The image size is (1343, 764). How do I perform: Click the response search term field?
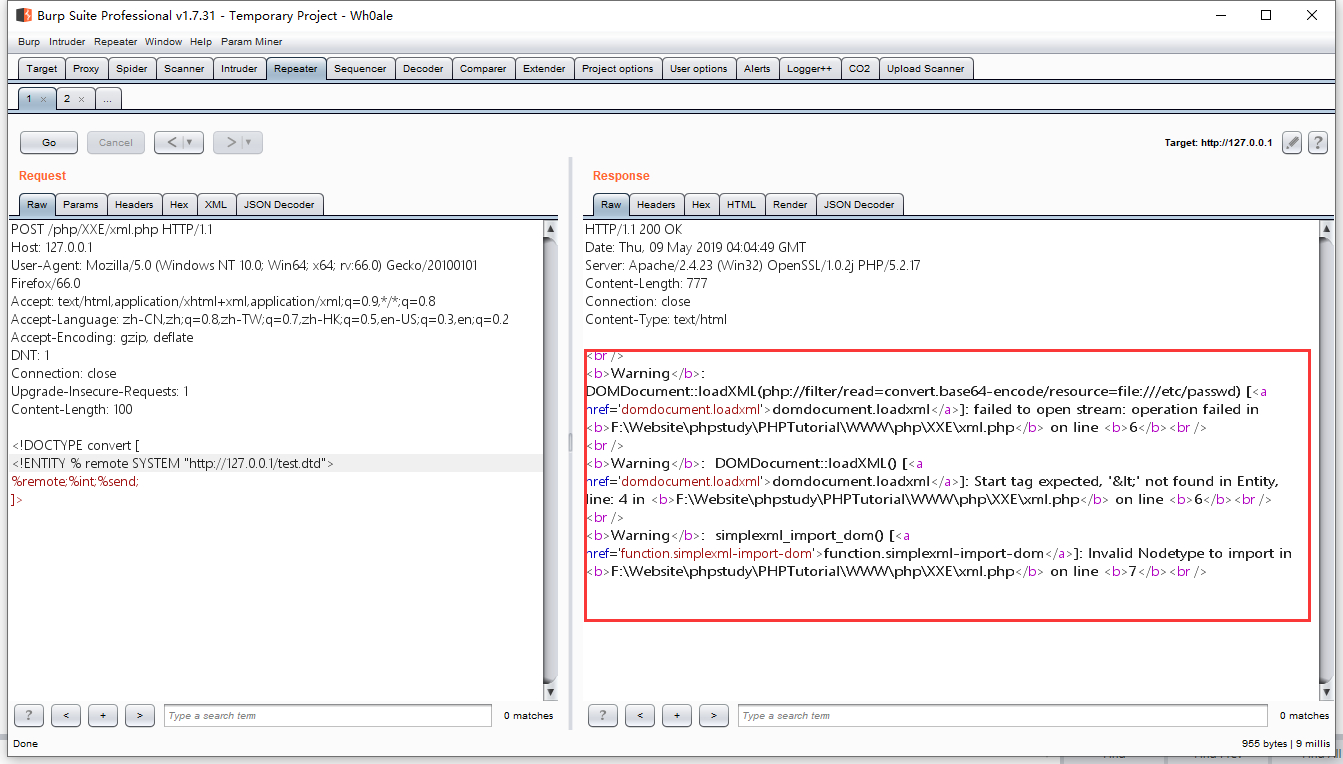[x=1002, y=715]
